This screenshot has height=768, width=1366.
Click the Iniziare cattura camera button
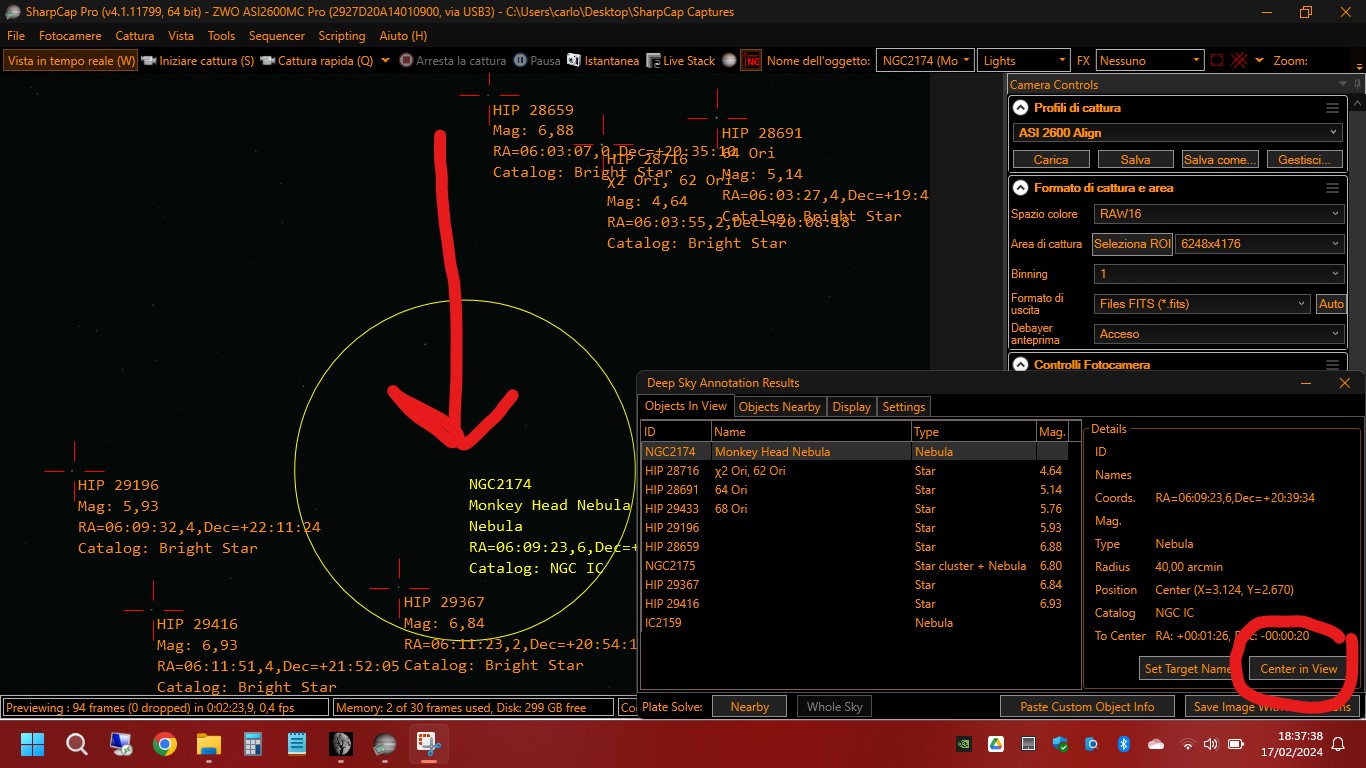[x=198, y=61]
